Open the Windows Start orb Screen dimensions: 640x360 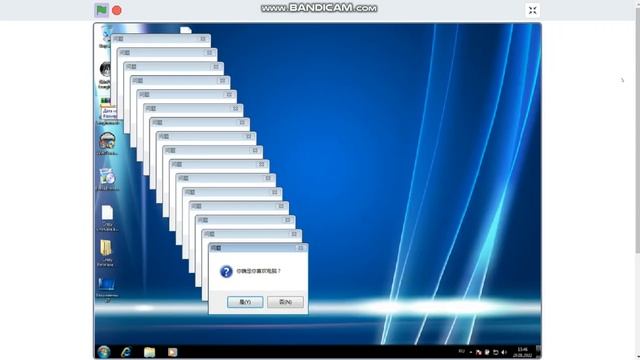point(104,352)
